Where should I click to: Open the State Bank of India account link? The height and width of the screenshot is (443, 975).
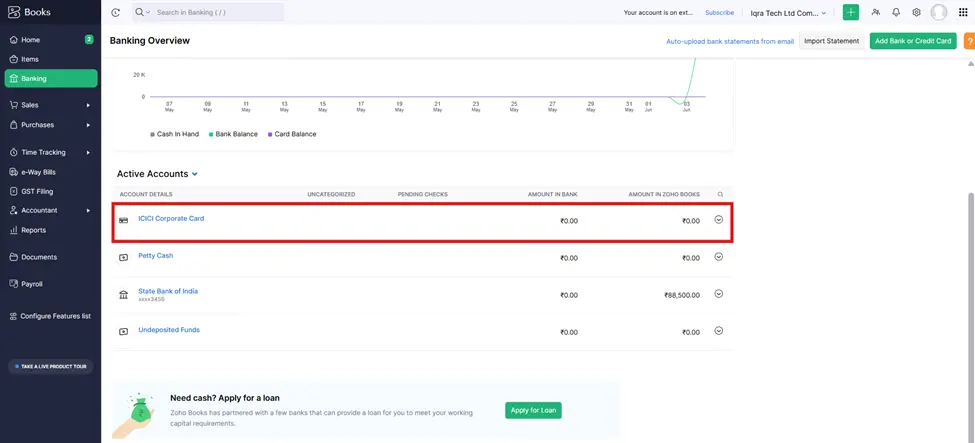(x=168, y=291)
